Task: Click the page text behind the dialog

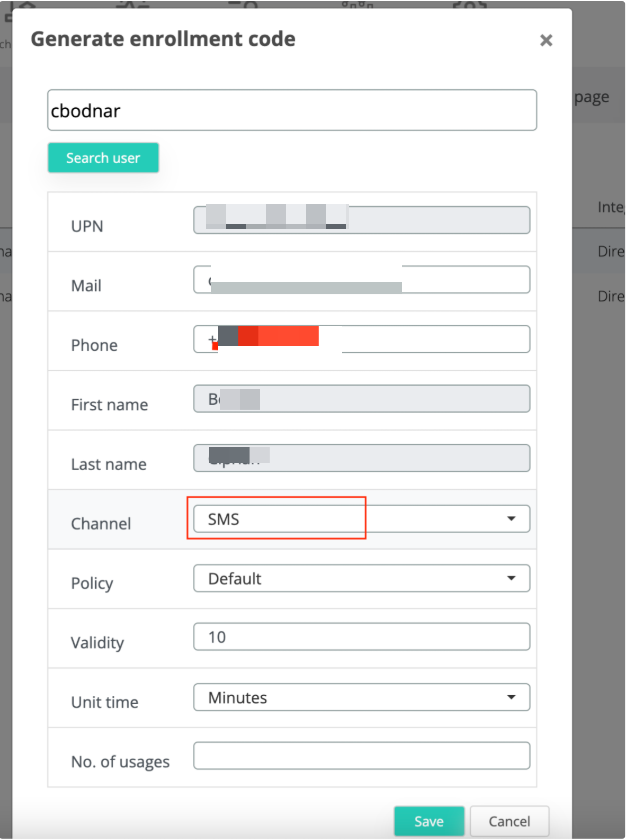Action: click(592, 96)
